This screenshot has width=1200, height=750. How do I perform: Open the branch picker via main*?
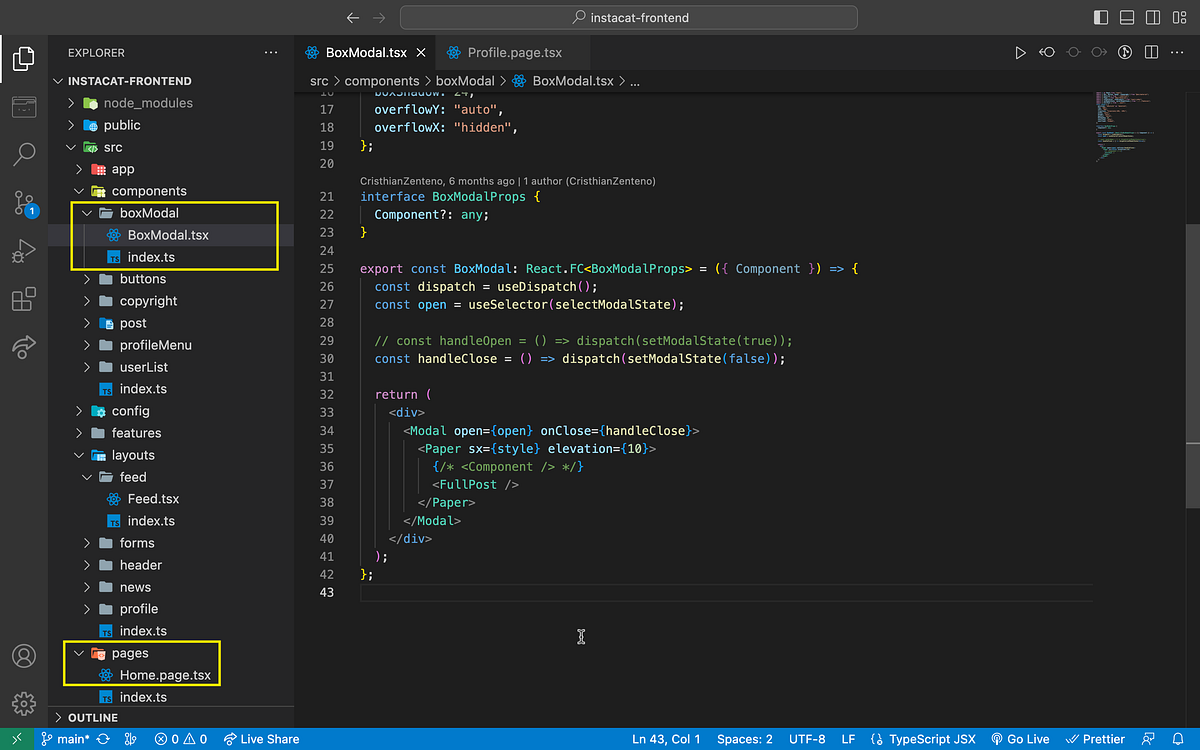(65, 738)
